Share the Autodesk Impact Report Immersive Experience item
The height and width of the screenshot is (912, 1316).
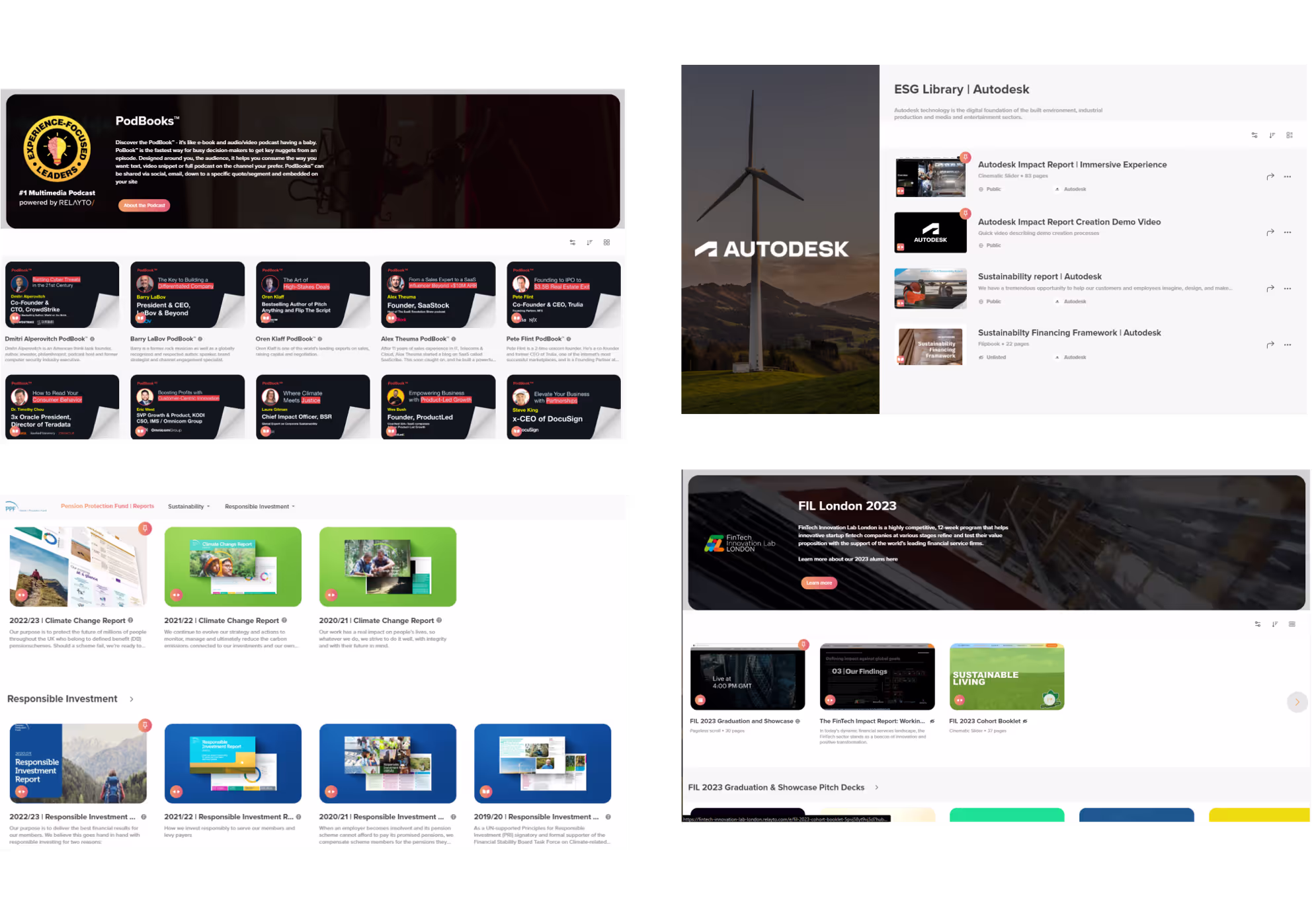point(1270,177)
